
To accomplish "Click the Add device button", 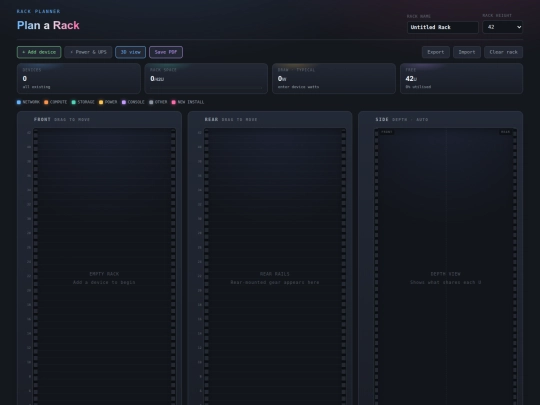I will tap(39, 52).
